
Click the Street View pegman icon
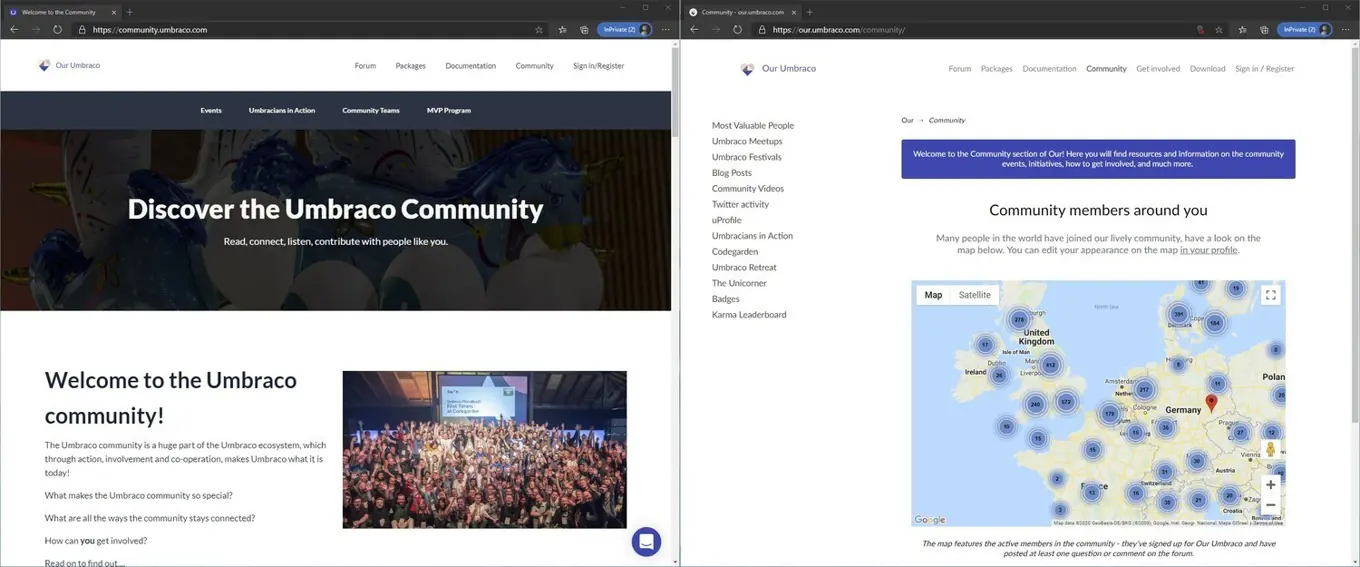(x=1270, y=450)
